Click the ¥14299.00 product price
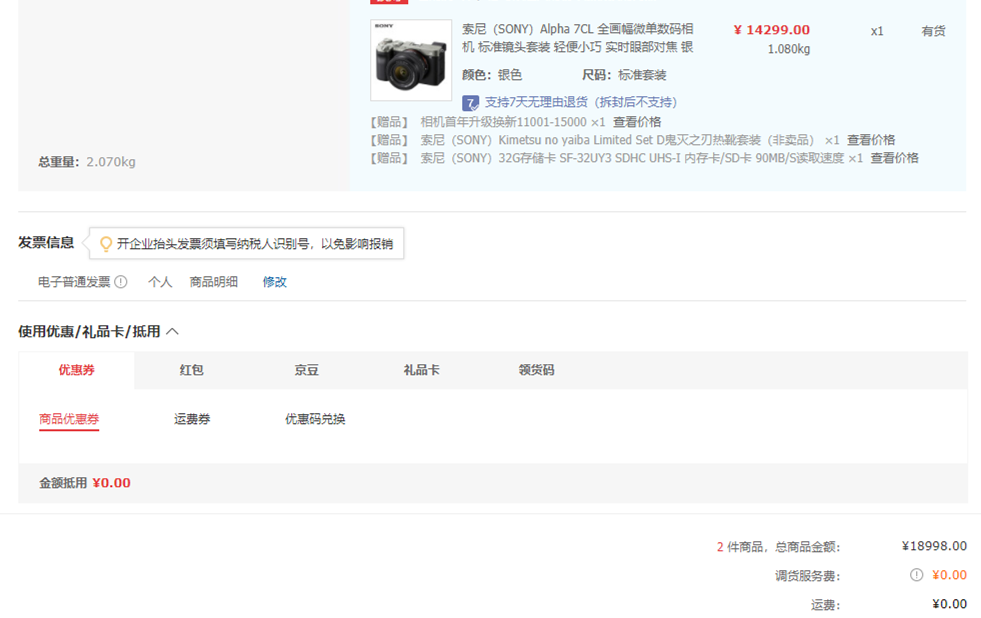The image size is (981, 618). pos(771,30)
